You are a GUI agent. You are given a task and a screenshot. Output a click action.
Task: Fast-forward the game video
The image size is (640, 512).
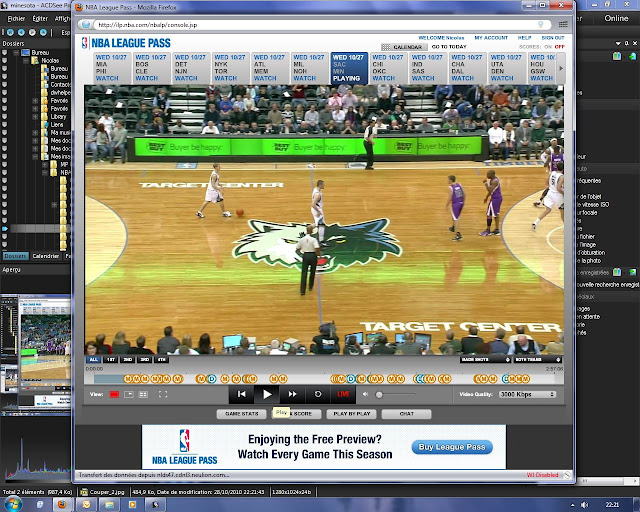click(x=292, y=394)
